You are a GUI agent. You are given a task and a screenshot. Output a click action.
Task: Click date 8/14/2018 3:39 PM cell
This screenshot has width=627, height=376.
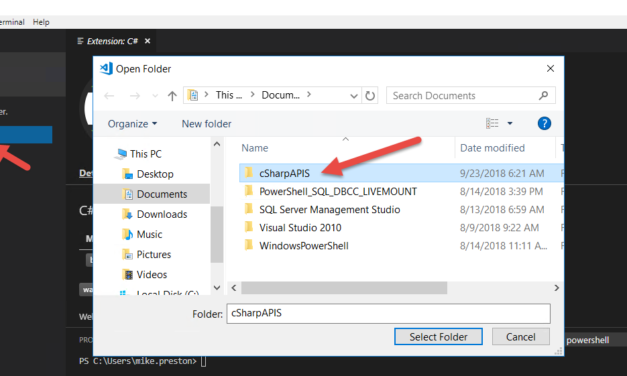click(x=501, y=192)
